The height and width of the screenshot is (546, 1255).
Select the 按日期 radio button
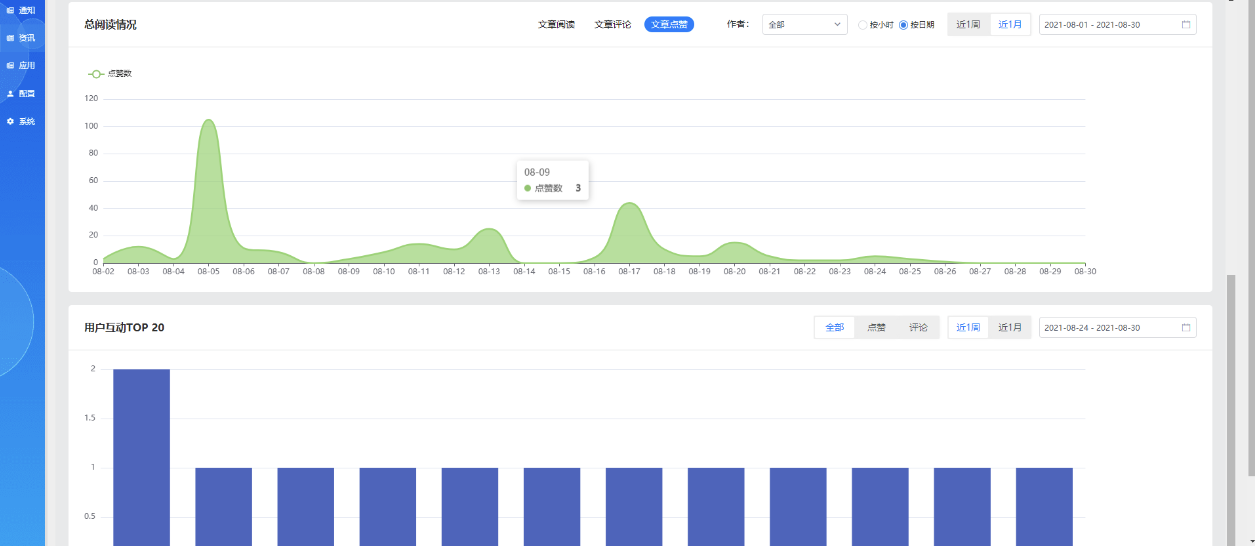point(904,24)
